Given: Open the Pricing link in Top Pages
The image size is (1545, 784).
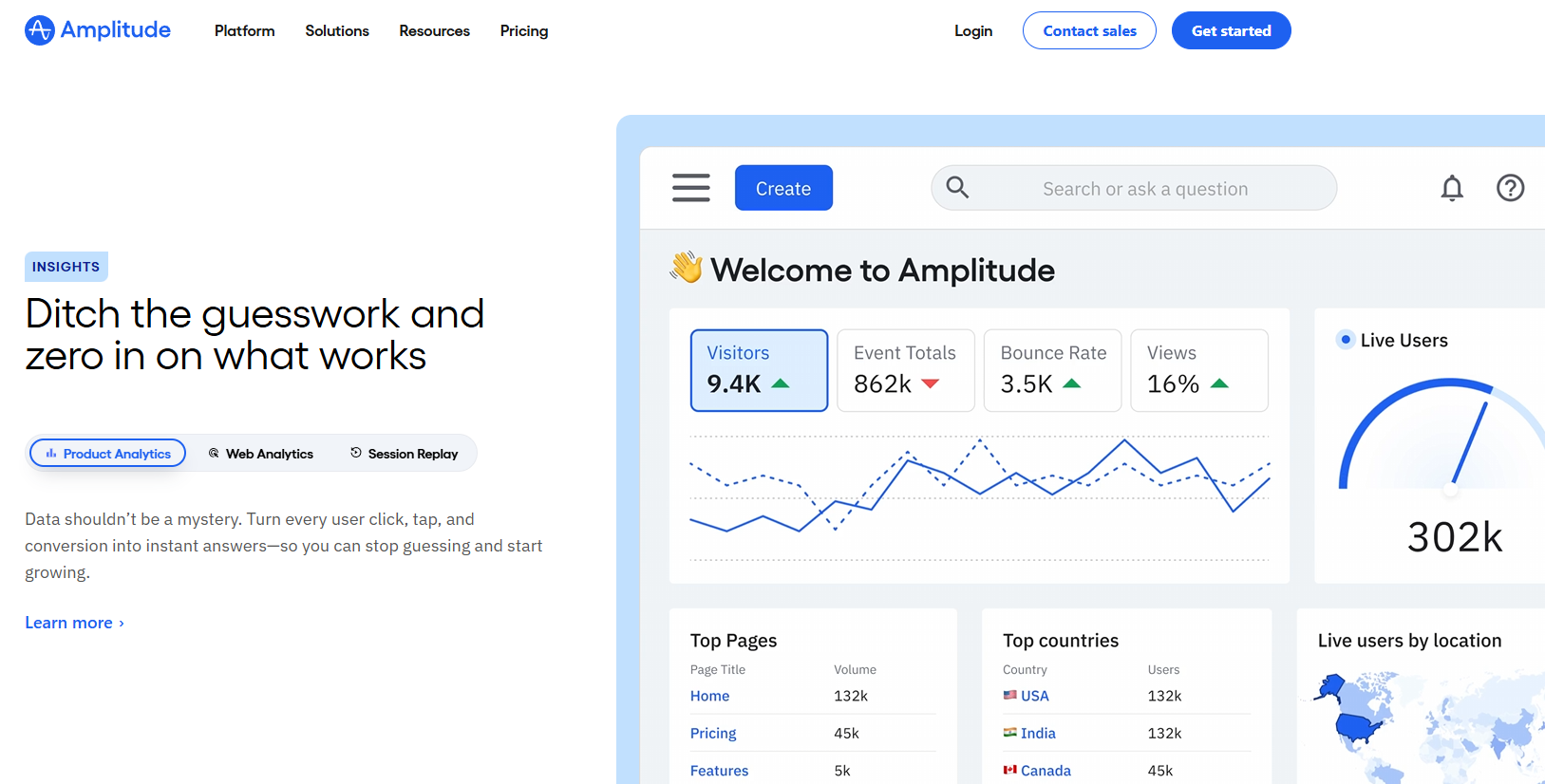Looking at the screenshot, I should pos(713,733).
